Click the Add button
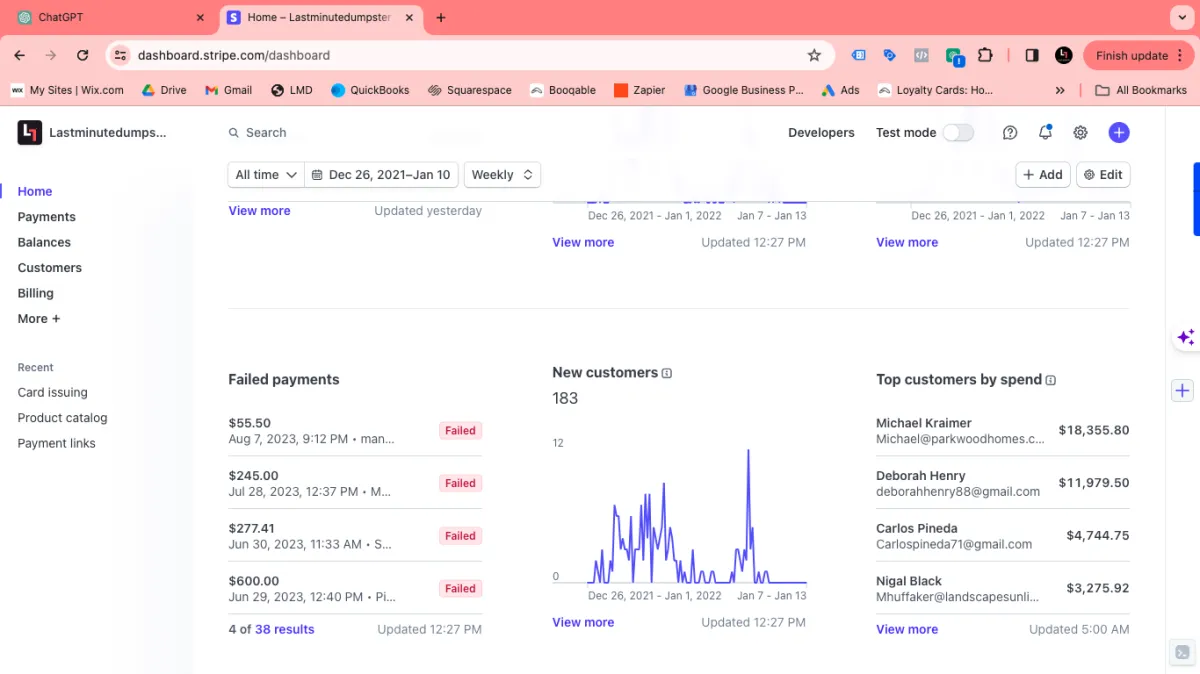Viewport: 1200px width, 674px height. click(1043, 175)
